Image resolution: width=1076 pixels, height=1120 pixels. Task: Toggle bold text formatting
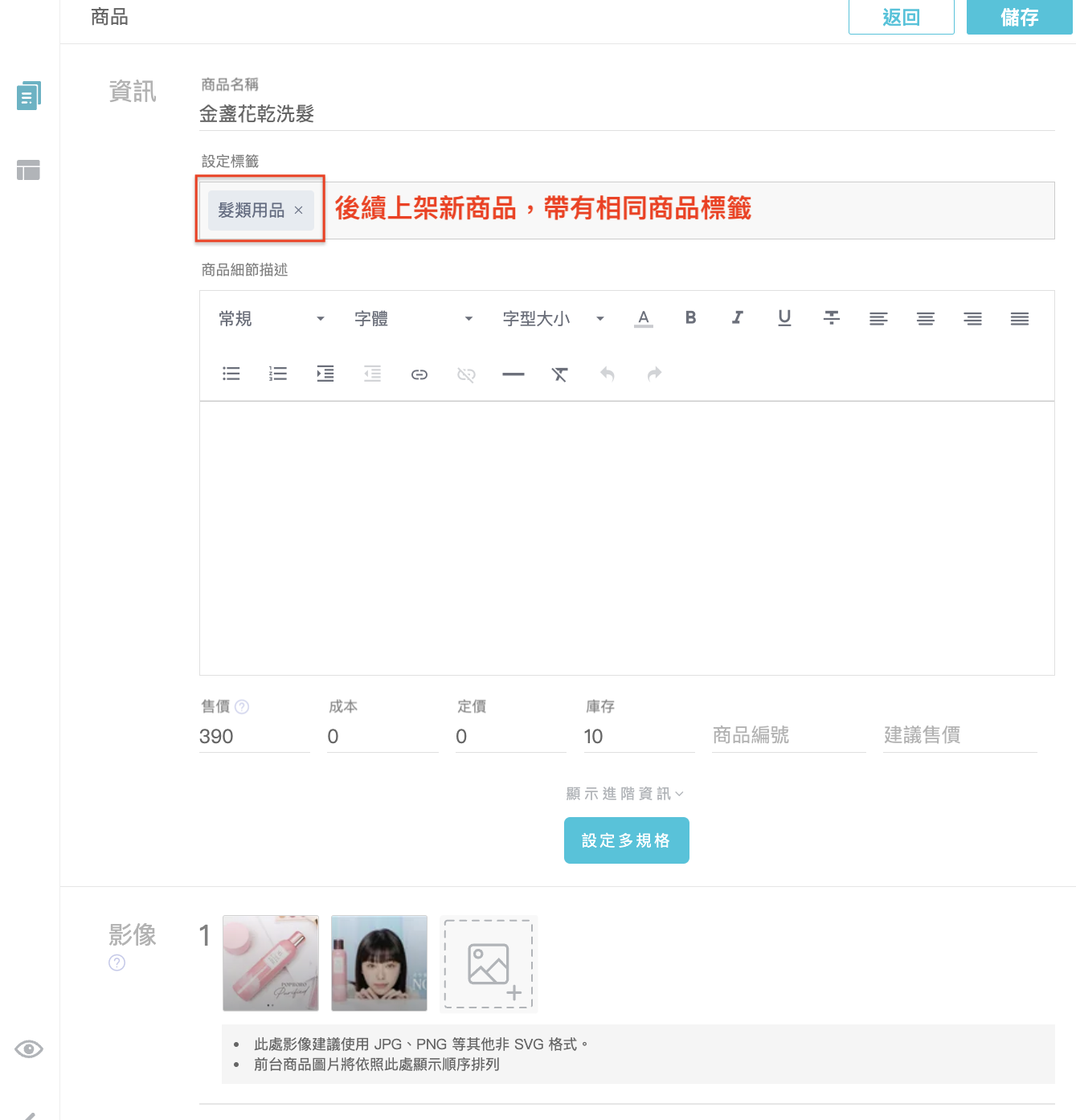pyautogui.click(x=690, y=318)
